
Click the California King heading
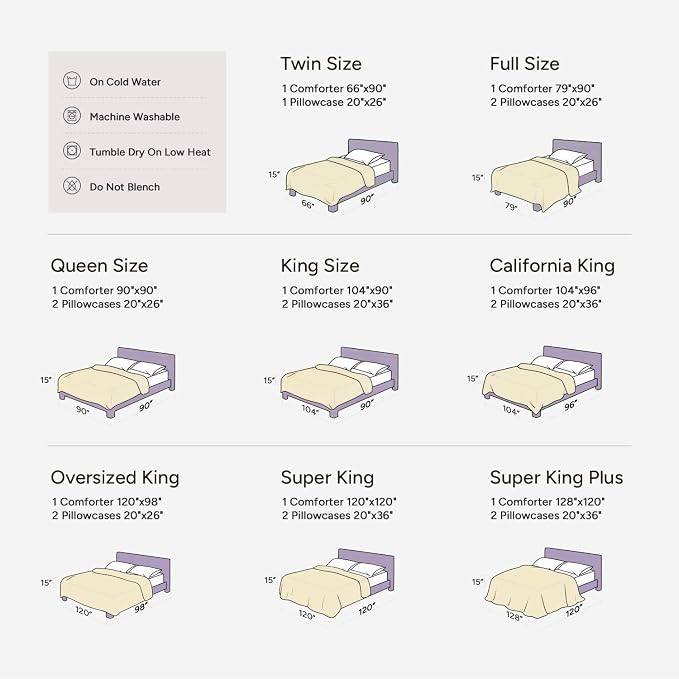(x=552, y=266)
